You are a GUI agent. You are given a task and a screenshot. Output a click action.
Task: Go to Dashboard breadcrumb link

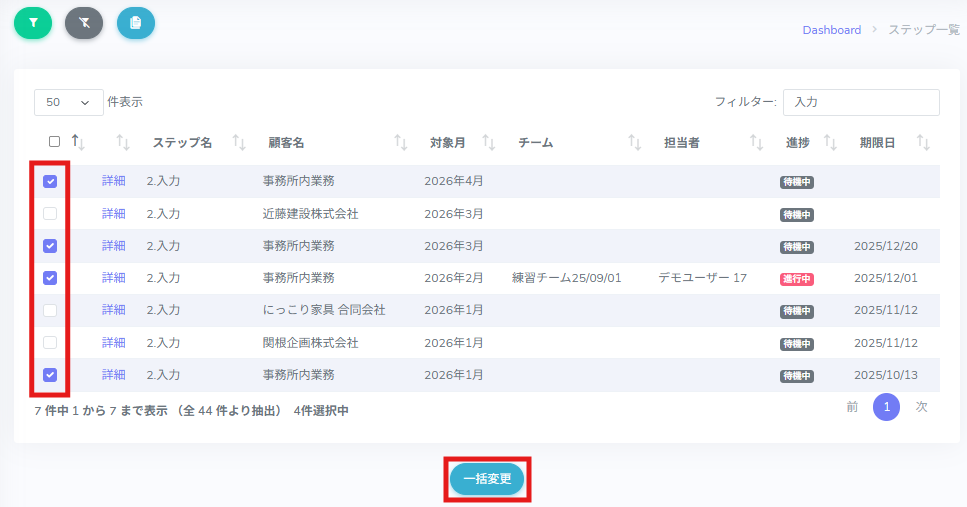pyautogui.click(x=831, y=30)
